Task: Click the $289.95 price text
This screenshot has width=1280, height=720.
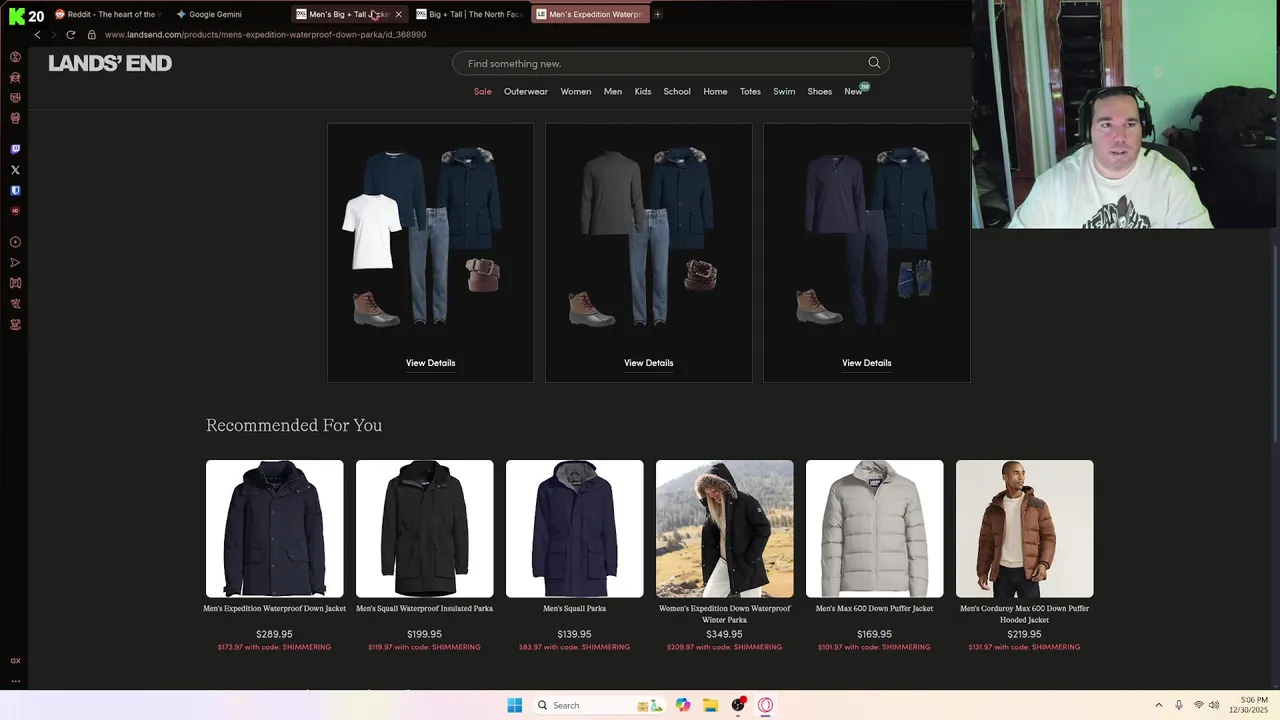Action: coord(274,634)
